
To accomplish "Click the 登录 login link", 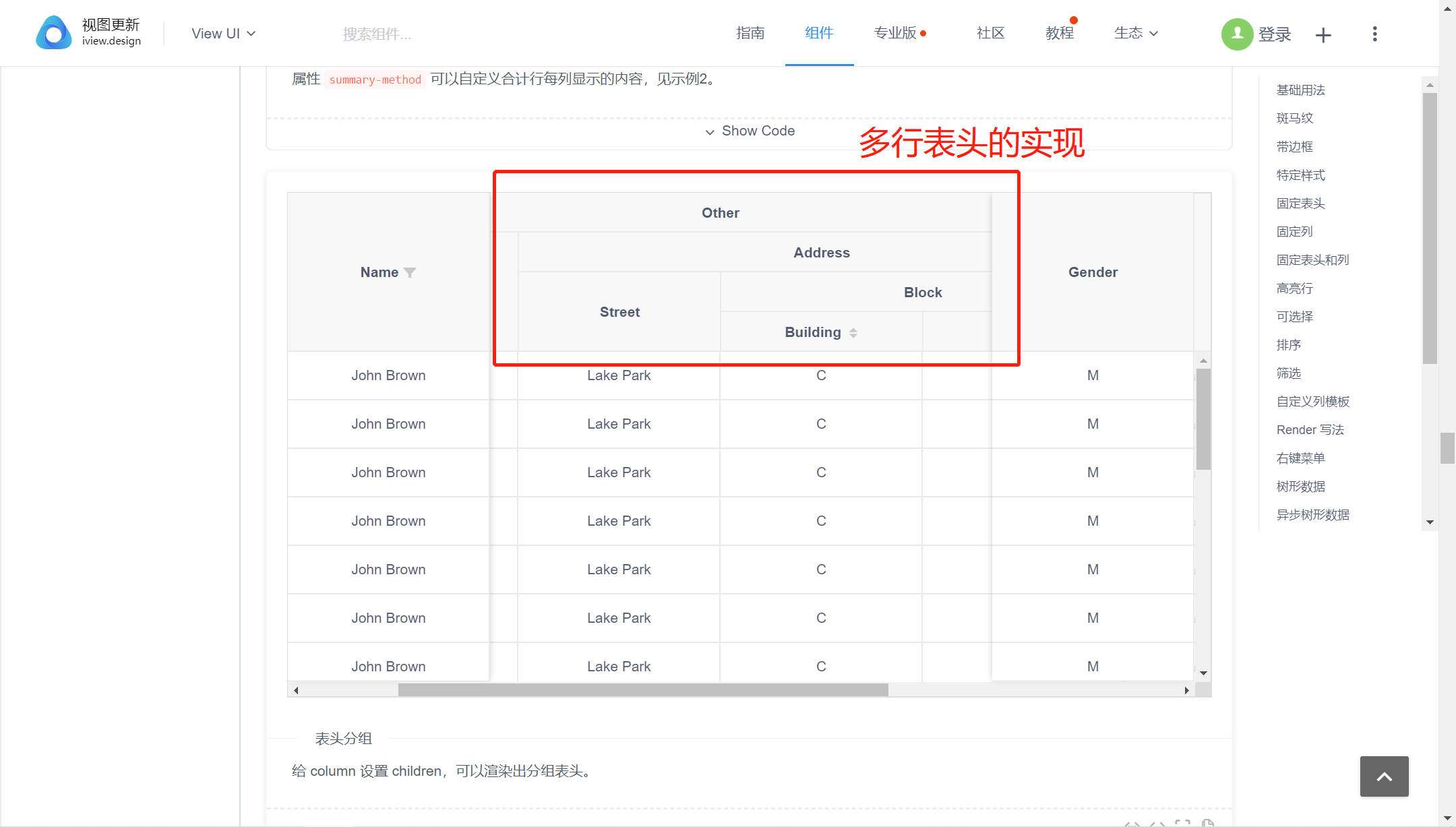I will (1275, 34).
